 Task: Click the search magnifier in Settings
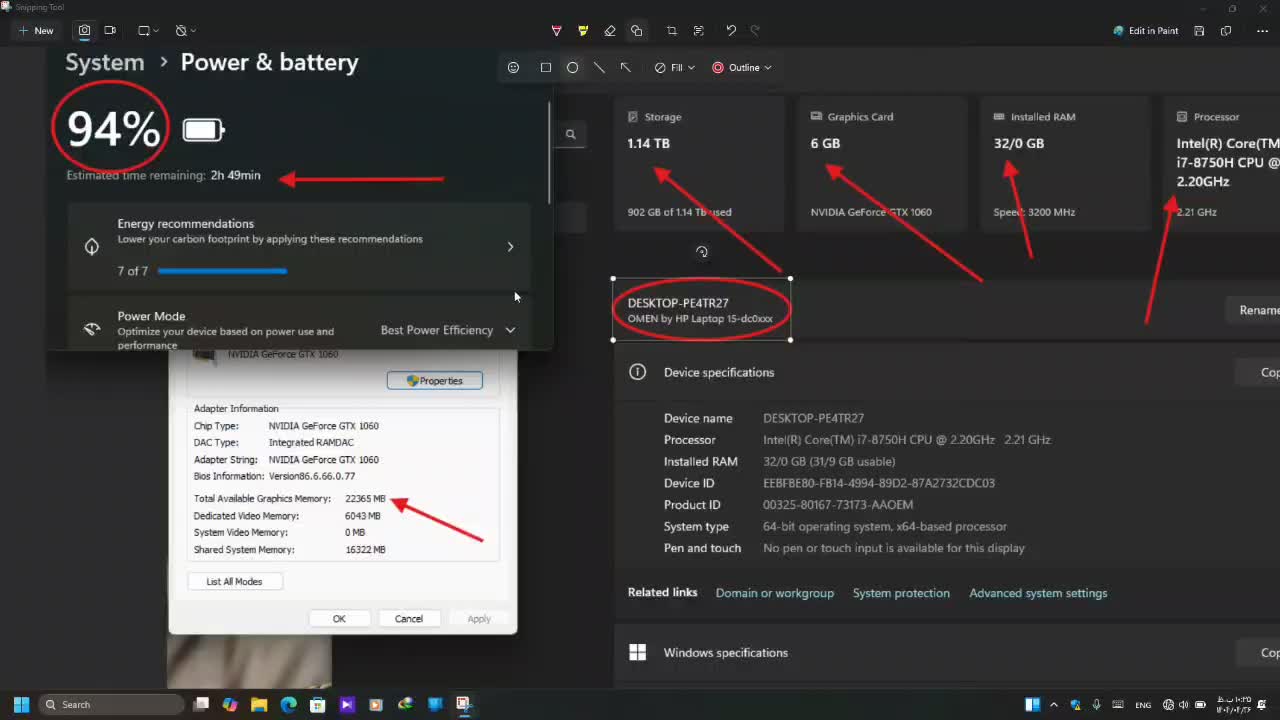(x=570, y=134)
